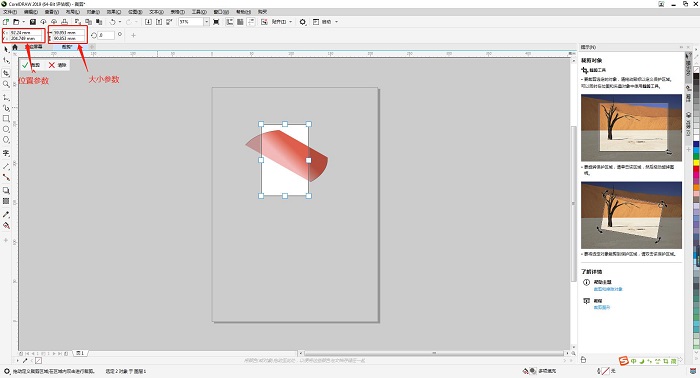The height and width of the screenshot is (378, 700).
Task: Switch to the Welcome screen tab
Action: tap(33, 47)
